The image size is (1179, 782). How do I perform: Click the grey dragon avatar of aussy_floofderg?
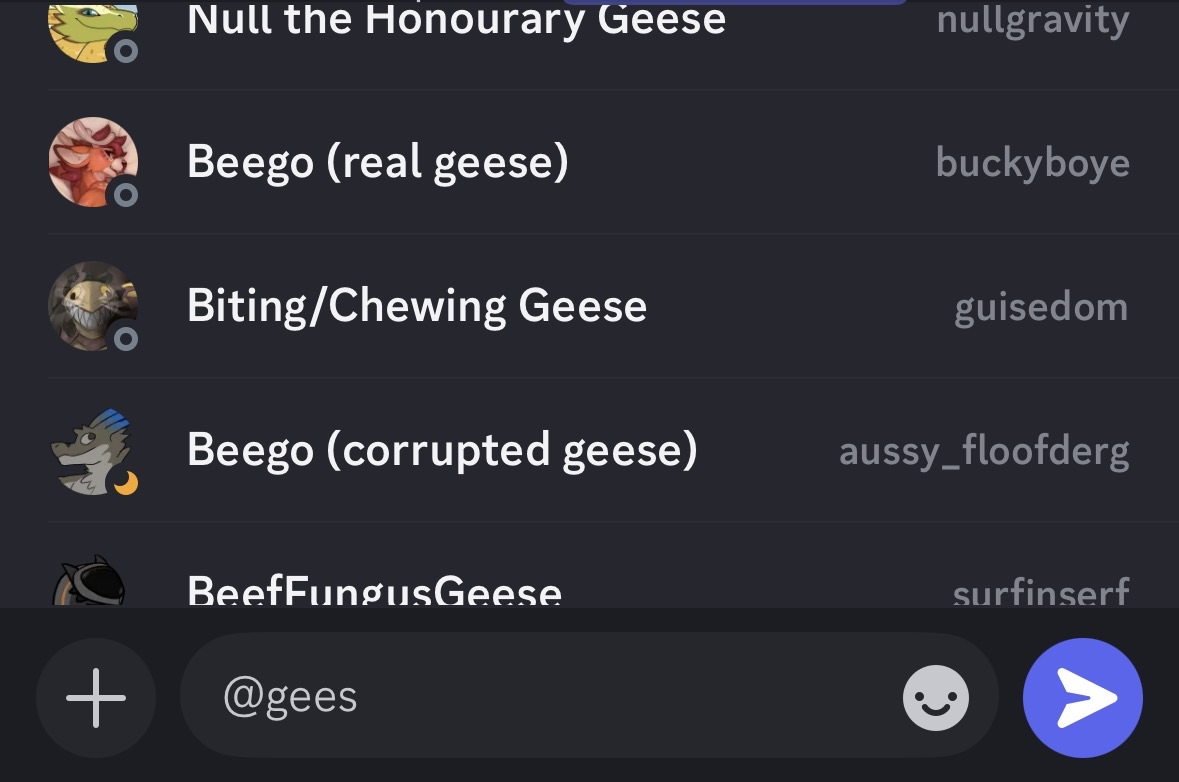point(93,450)
